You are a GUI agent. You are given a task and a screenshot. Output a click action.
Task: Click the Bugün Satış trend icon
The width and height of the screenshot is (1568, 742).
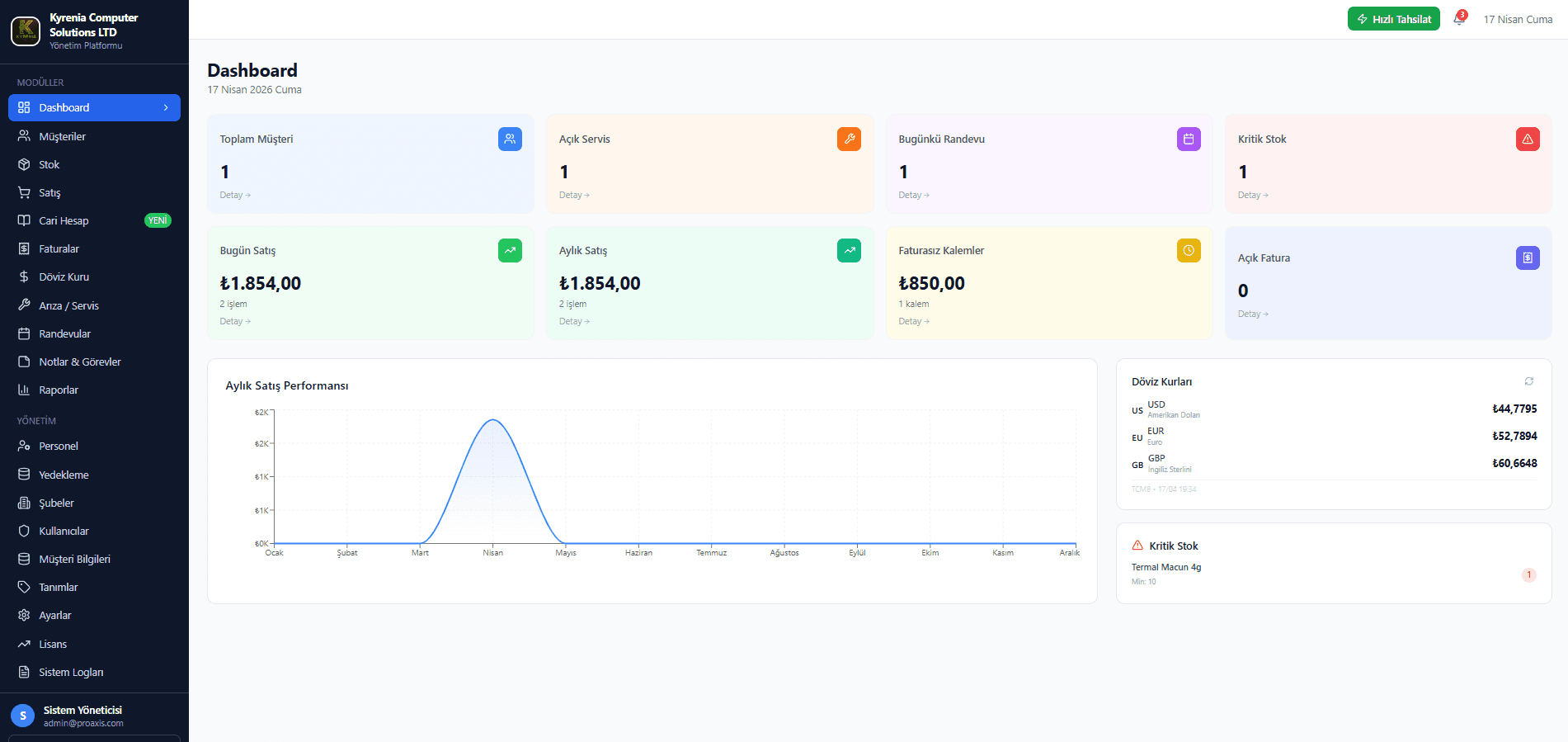(510, 250)
